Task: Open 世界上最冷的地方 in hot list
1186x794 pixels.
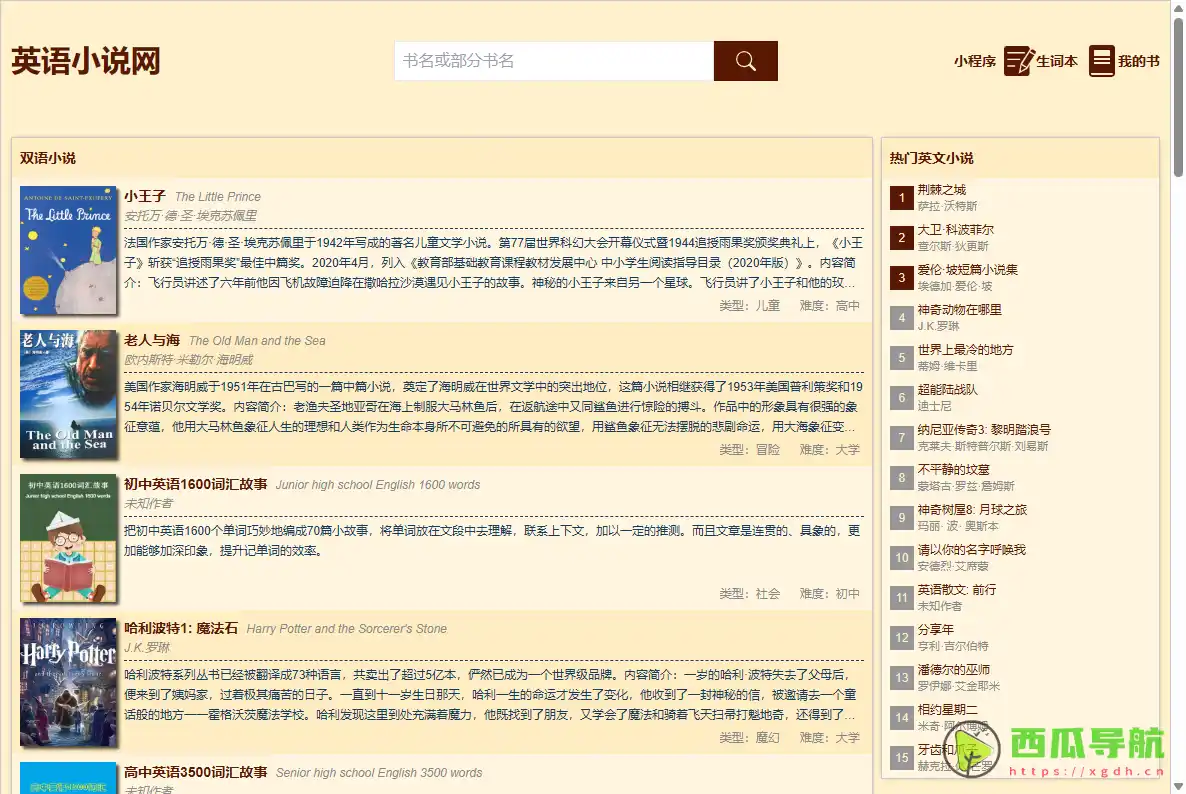Action: pos(965,350)
